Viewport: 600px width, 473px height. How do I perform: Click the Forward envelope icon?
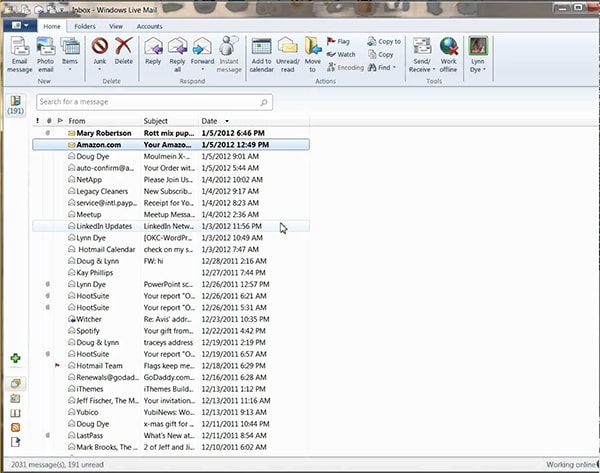[202, 46]
